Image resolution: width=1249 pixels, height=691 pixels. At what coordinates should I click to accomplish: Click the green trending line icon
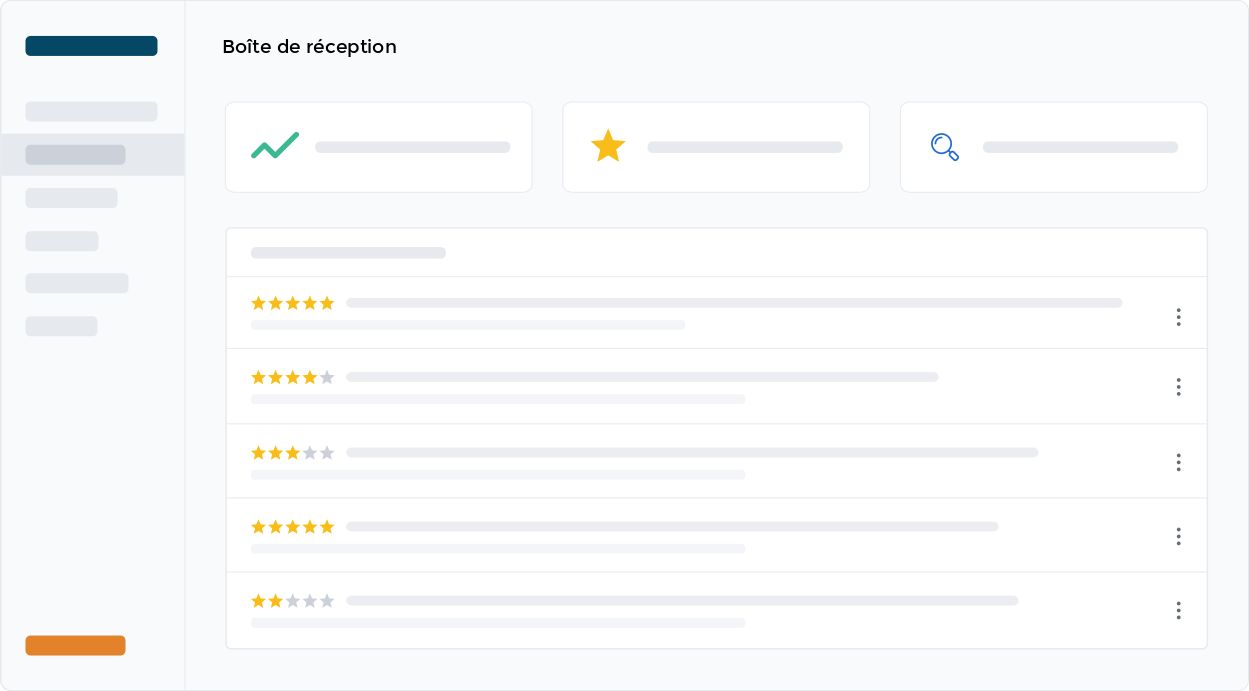[x=275, y=146]
